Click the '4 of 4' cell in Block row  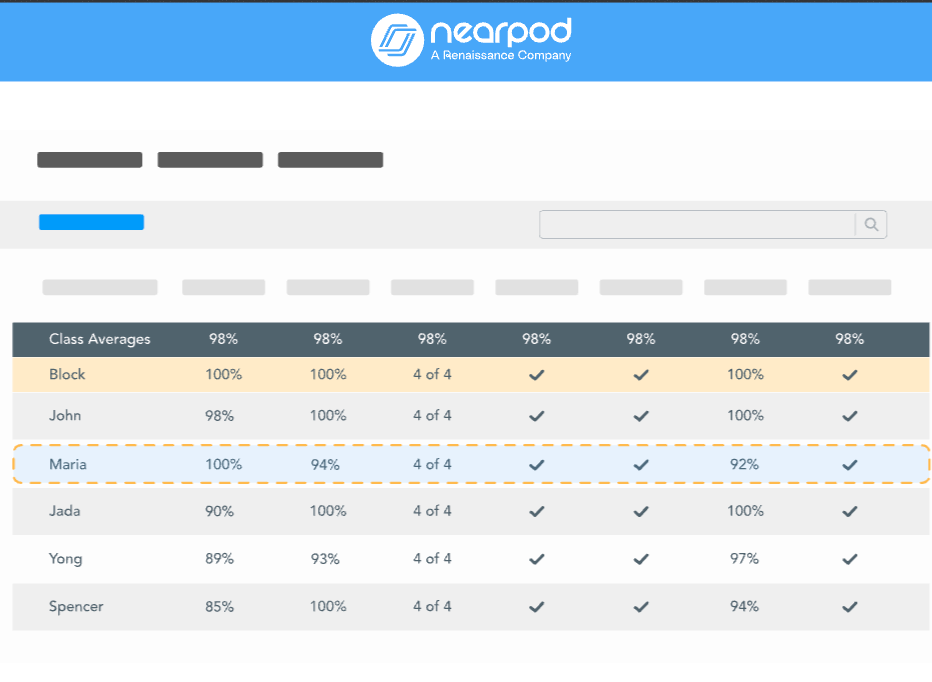coord(432,374)
